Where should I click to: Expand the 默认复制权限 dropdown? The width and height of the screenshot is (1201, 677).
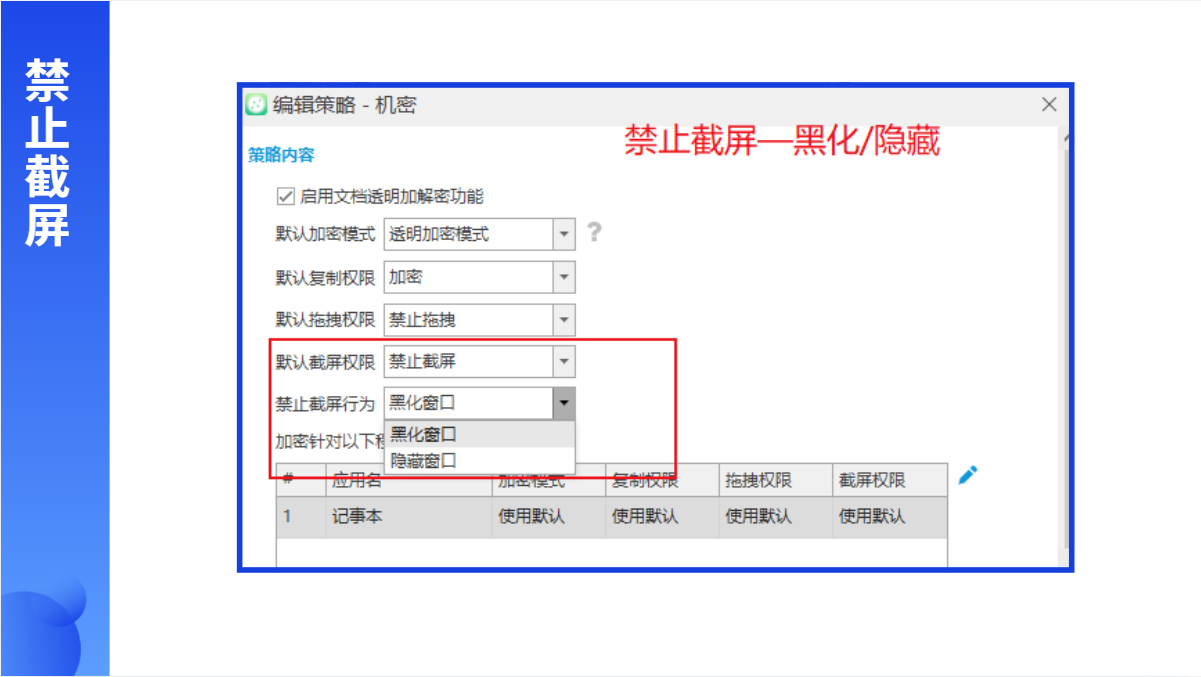click(x=564, y=277)
